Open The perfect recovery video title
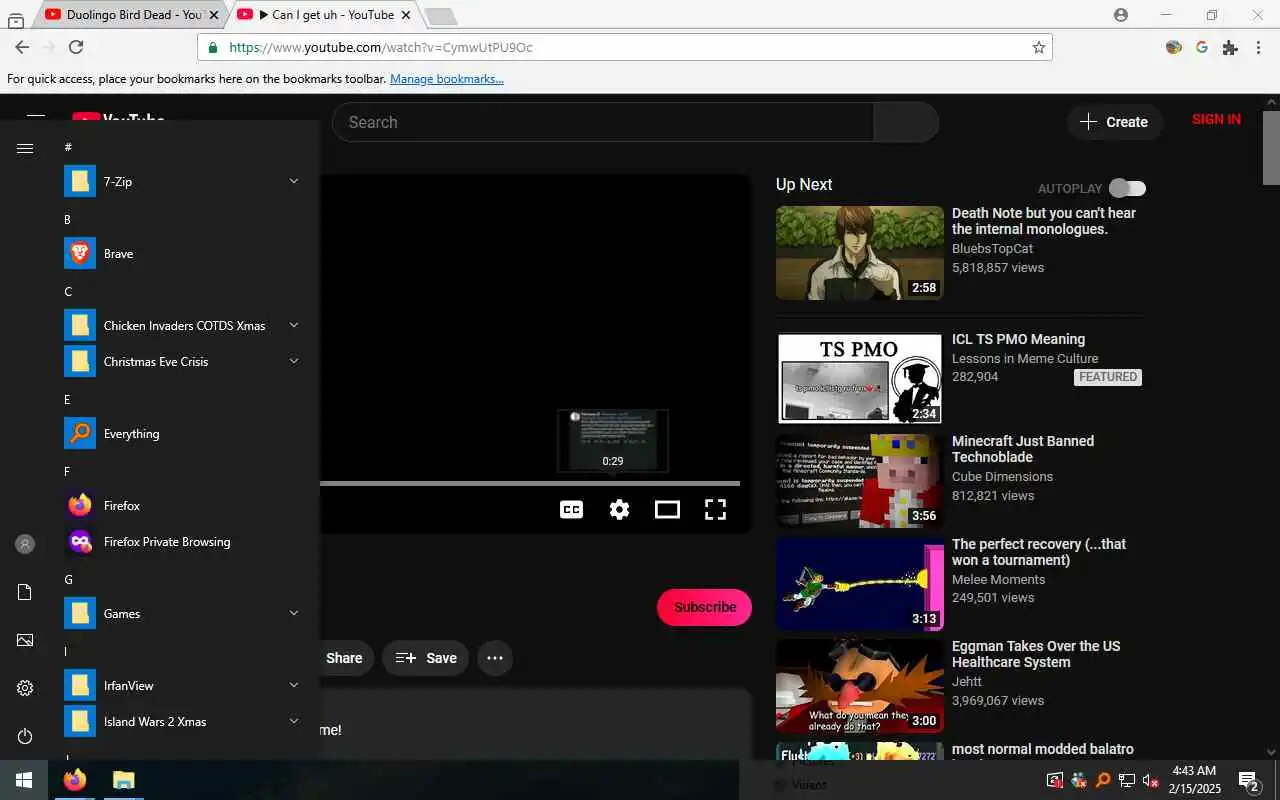The image size is (1280, 800). click(1039, 552)
